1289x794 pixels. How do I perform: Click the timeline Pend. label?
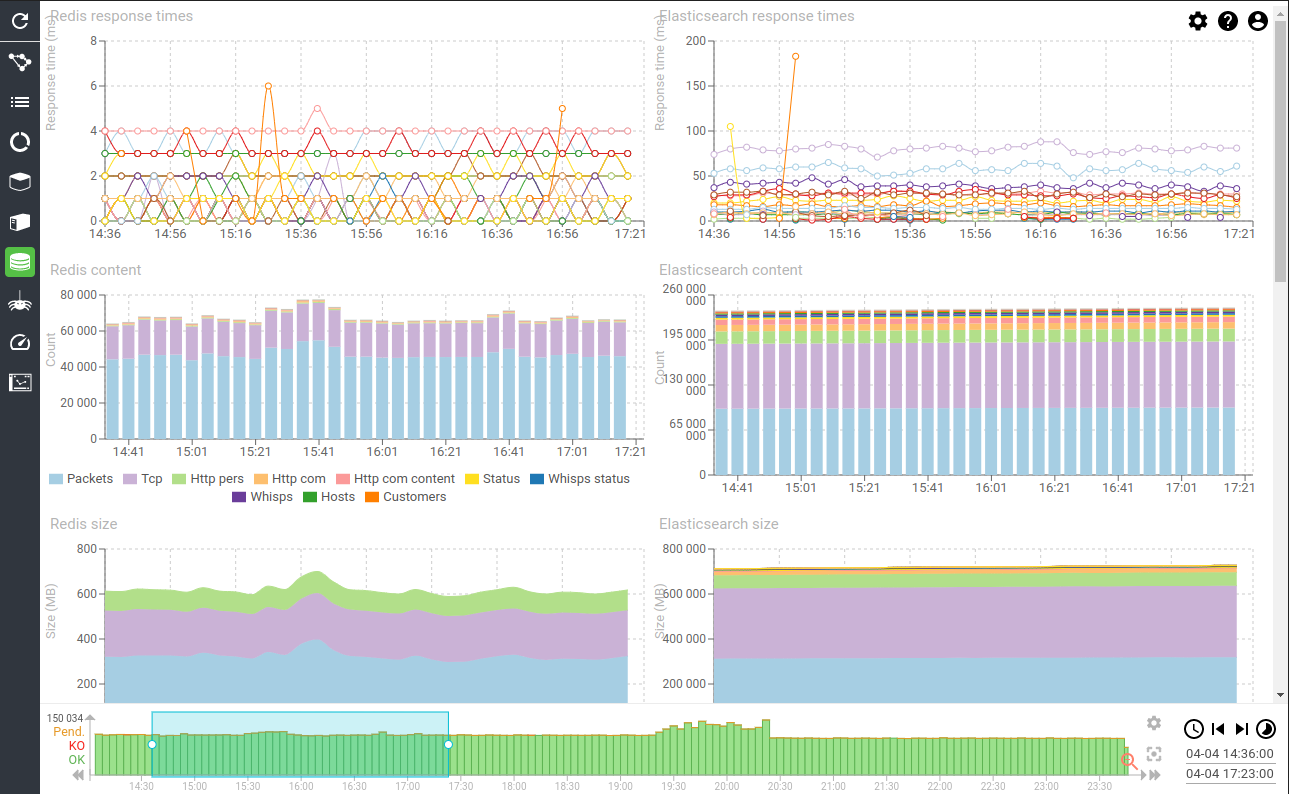69,732
